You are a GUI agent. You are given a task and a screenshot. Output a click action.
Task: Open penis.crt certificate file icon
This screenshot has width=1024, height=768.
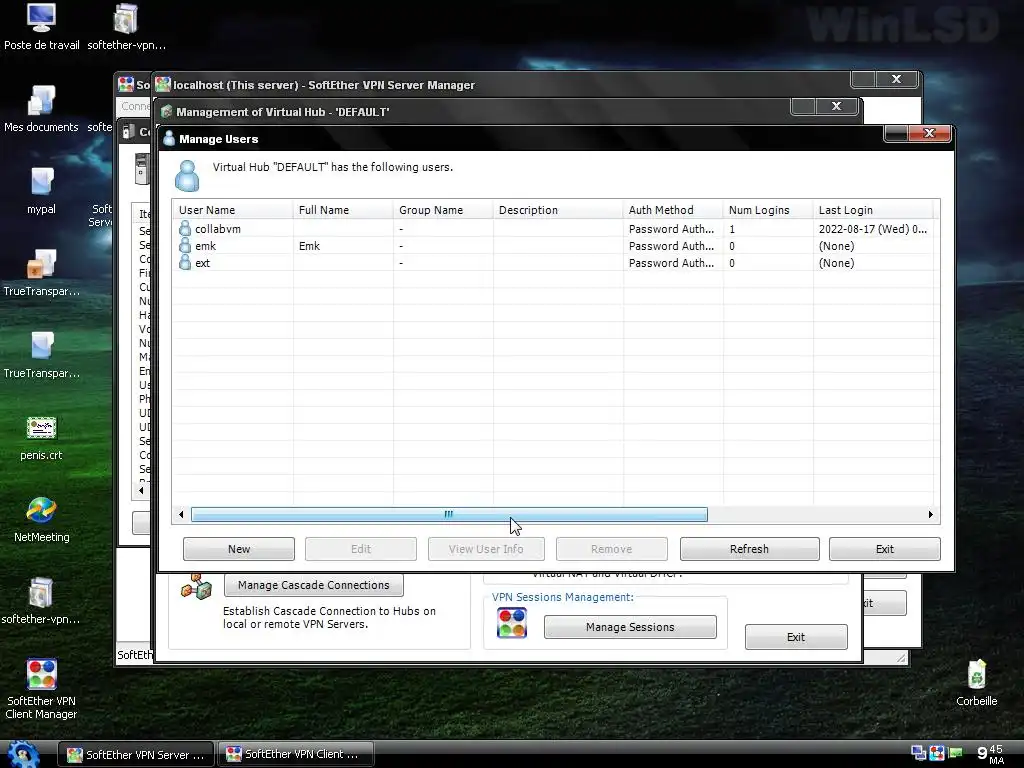tap(41, 438)
